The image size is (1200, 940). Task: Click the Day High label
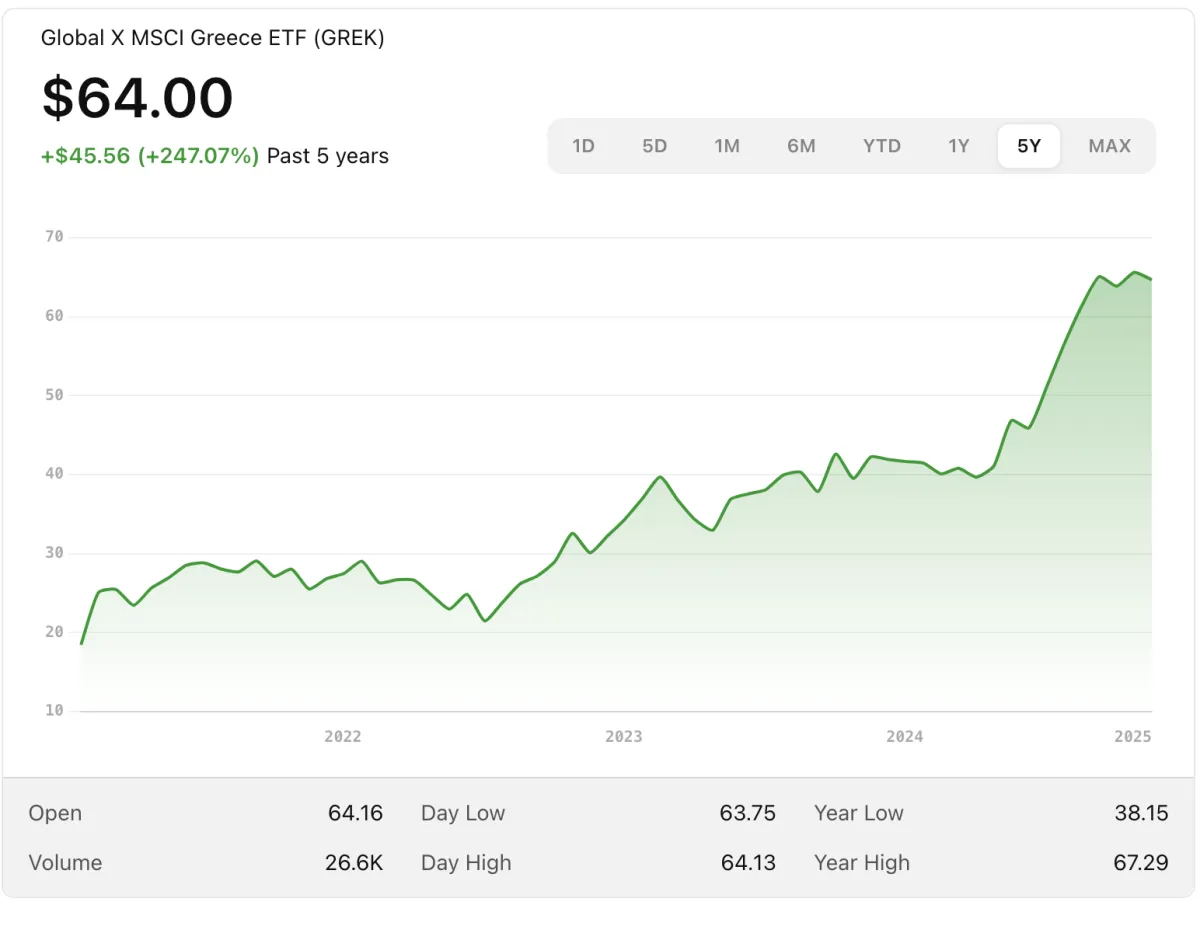[466, 863]
